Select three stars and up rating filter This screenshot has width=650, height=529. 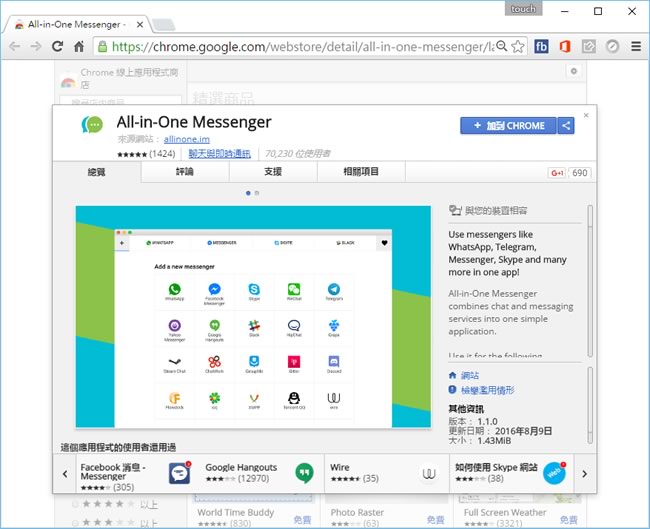[115, 522]
